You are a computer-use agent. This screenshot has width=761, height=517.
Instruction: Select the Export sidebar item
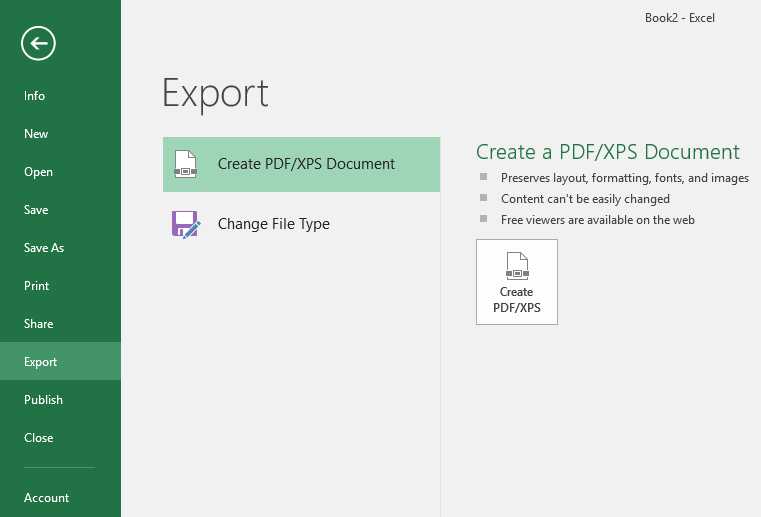point(60,362)
